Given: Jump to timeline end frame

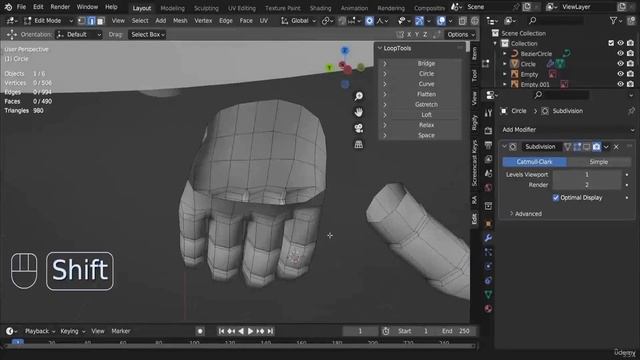Looking at the screenshot, I should [x=270, y=331].
